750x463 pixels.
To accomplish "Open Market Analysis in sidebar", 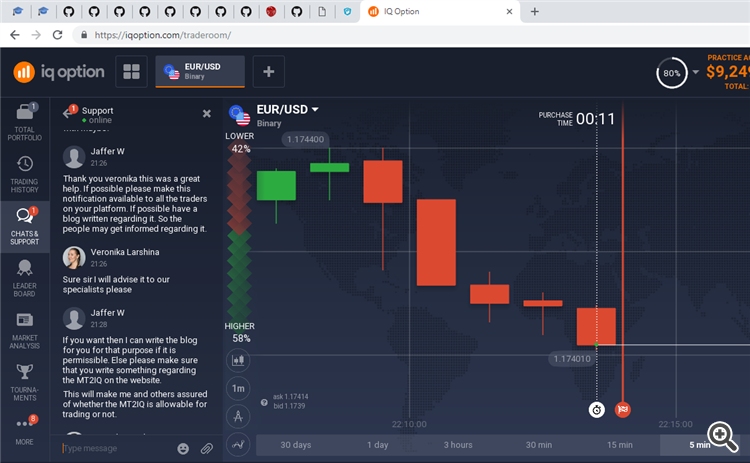I will click(24, 330).
